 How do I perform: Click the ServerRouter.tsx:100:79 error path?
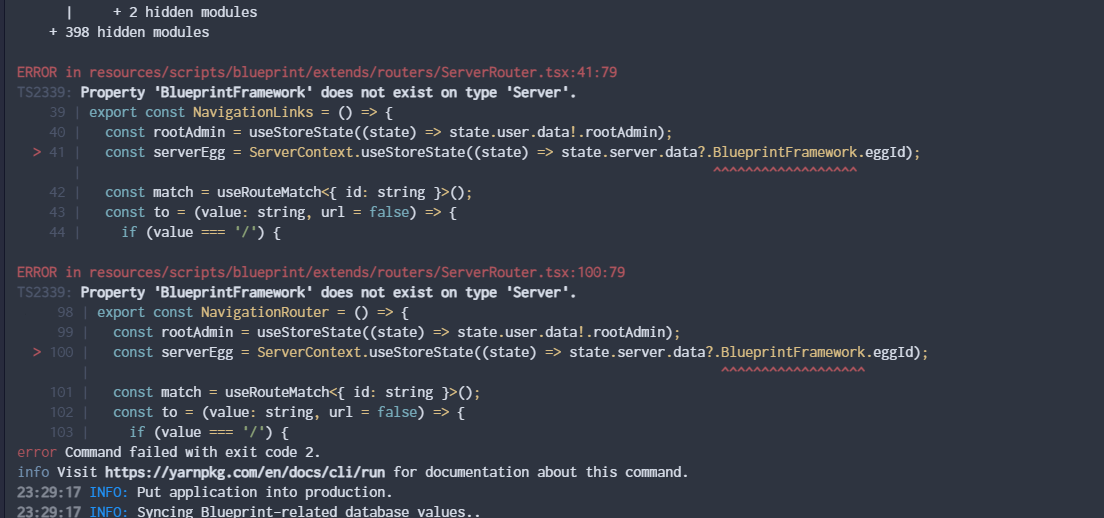(x=357, y=272)
